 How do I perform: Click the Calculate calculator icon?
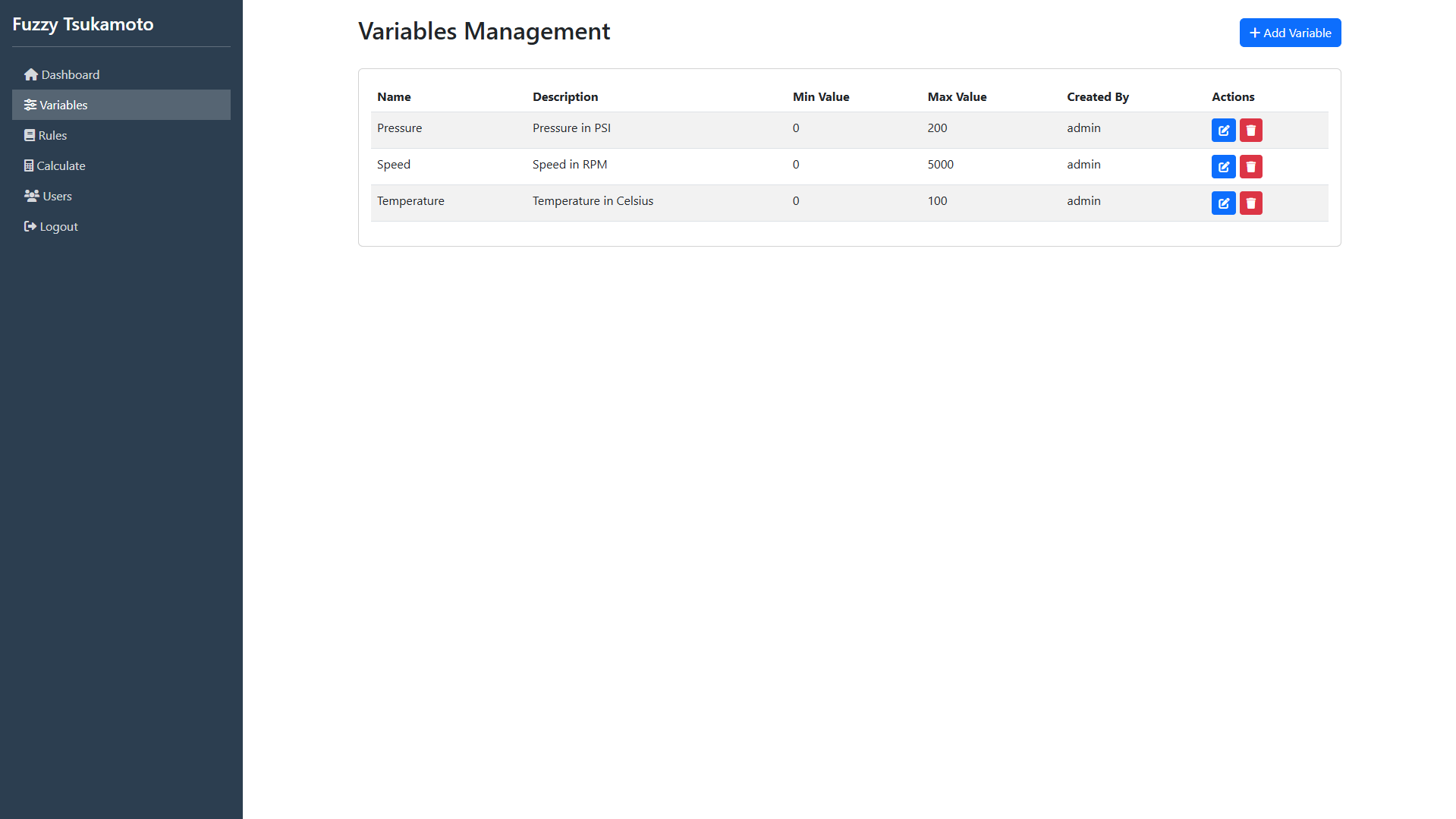(x=29, y=165)
